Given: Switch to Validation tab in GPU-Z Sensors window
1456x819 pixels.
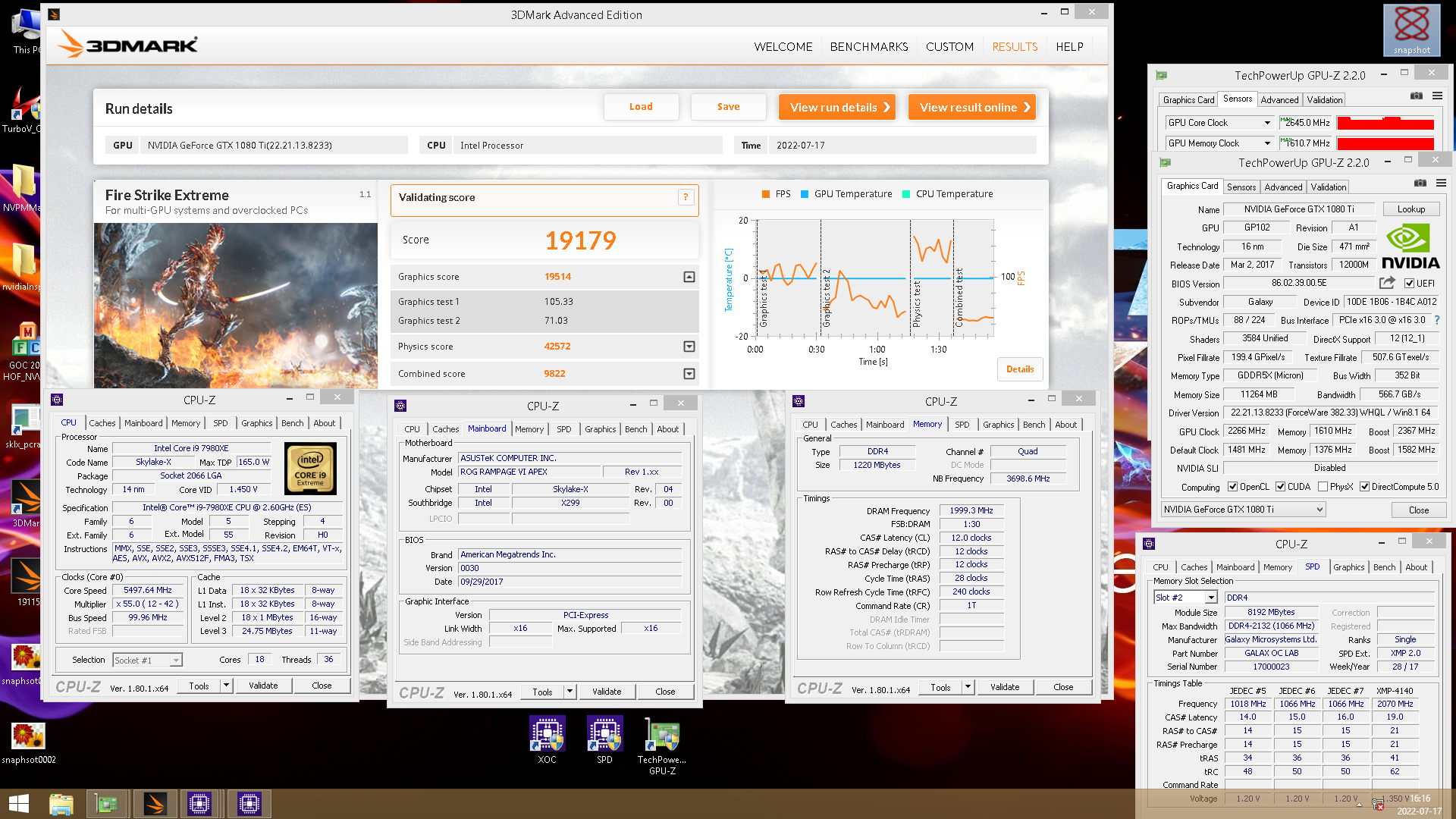Looking at the screenshot, I should [1324, 99].
